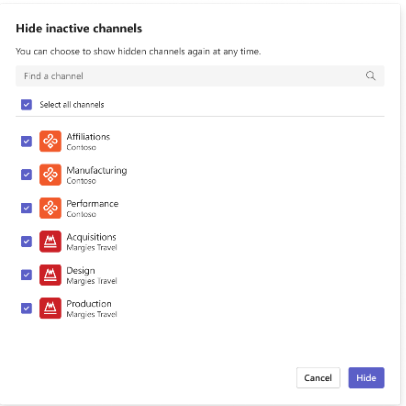The width and height of the screenshot is (406, 406).
Task: Click the Contoso icon beside Affiliations
Action: click(50, 141)
